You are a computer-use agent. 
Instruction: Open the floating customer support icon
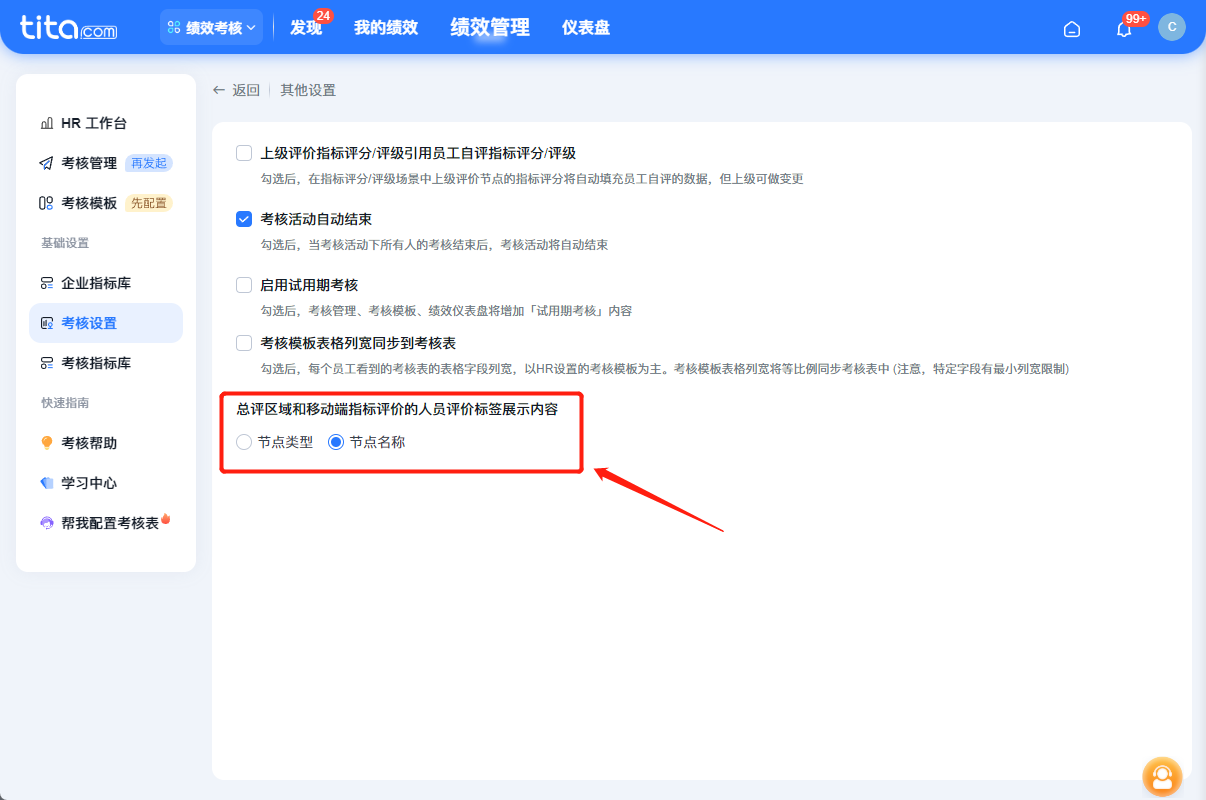point(1161,776)
